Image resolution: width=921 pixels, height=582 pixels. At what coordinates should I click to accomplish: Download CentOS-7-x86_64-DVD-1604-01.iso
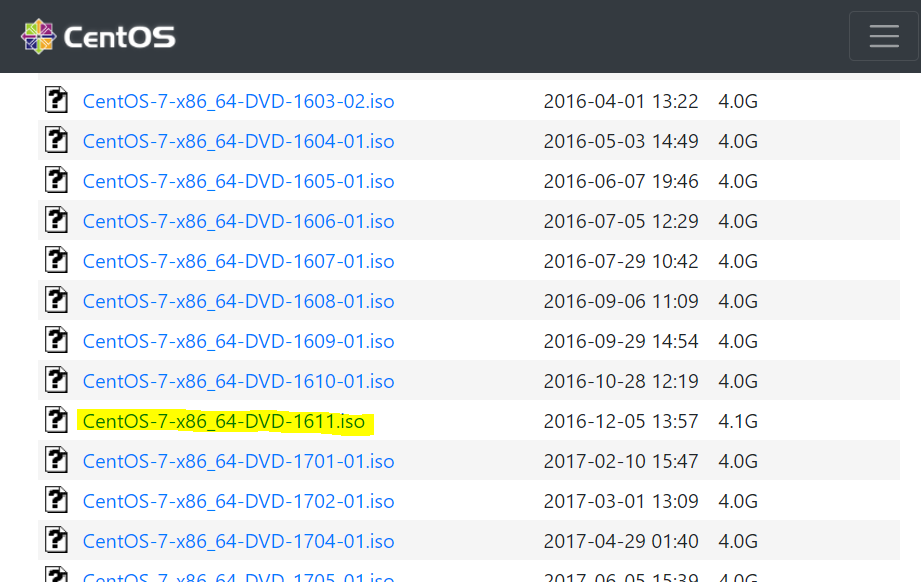238,142
